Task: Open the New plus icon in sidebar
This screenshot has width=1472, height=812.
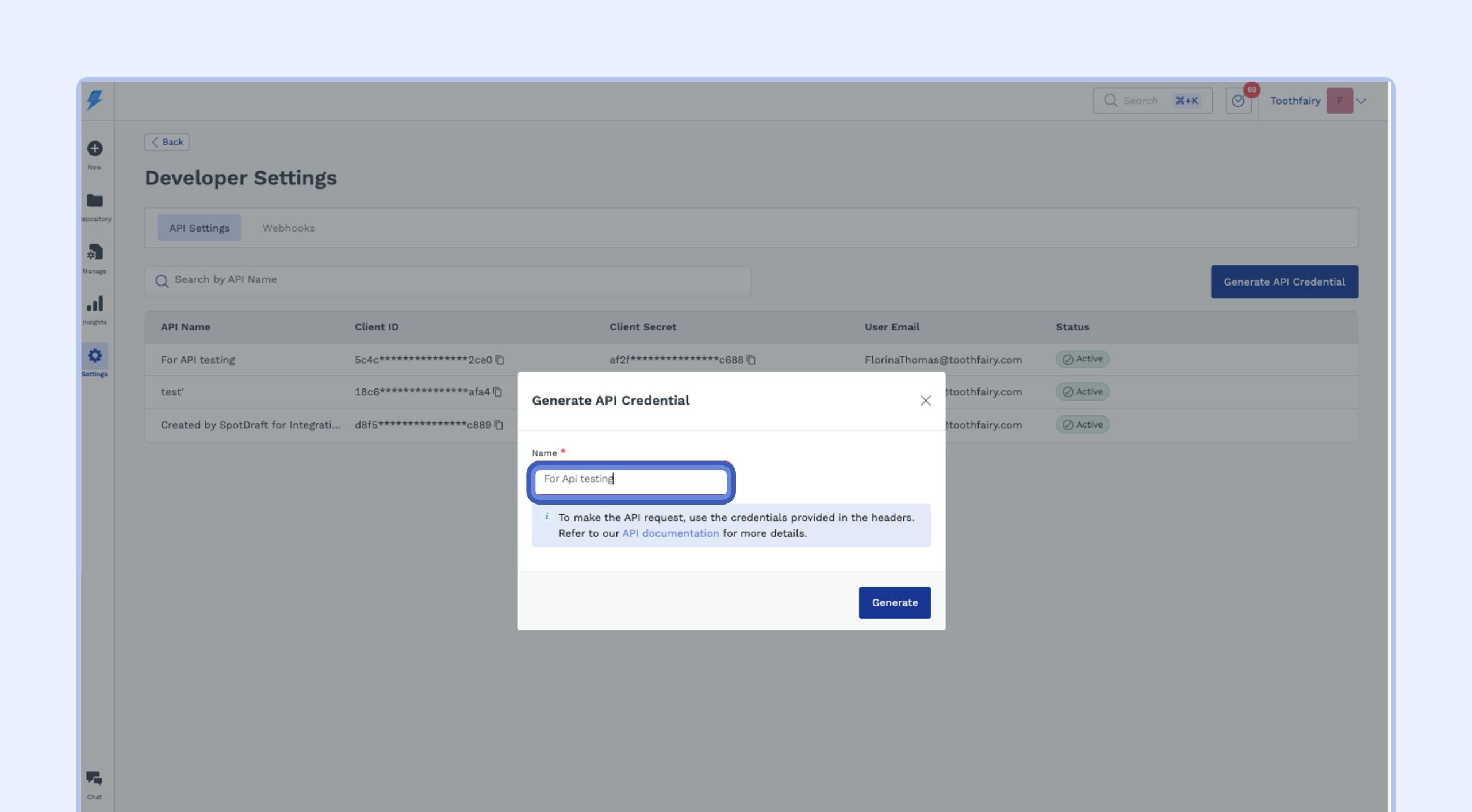Action: coord(95,149)
